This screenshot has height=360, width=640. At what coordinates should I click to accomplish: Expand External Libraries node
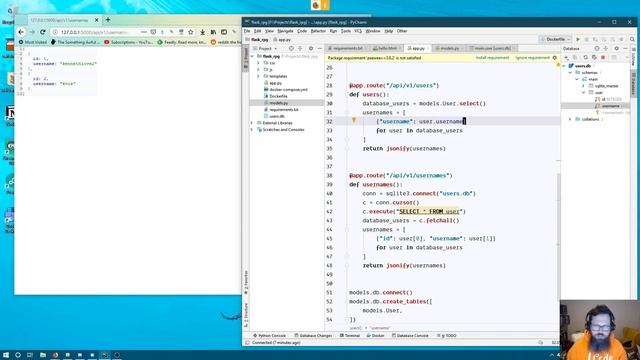[252, 123]
